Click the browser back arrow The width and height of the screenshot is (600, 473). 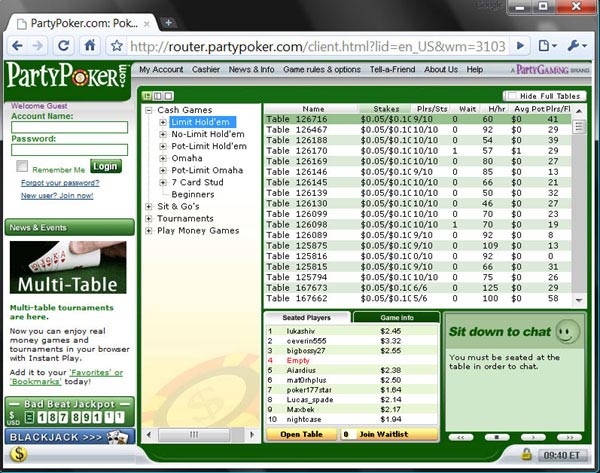pyautogui.click(x=17, y=46)
